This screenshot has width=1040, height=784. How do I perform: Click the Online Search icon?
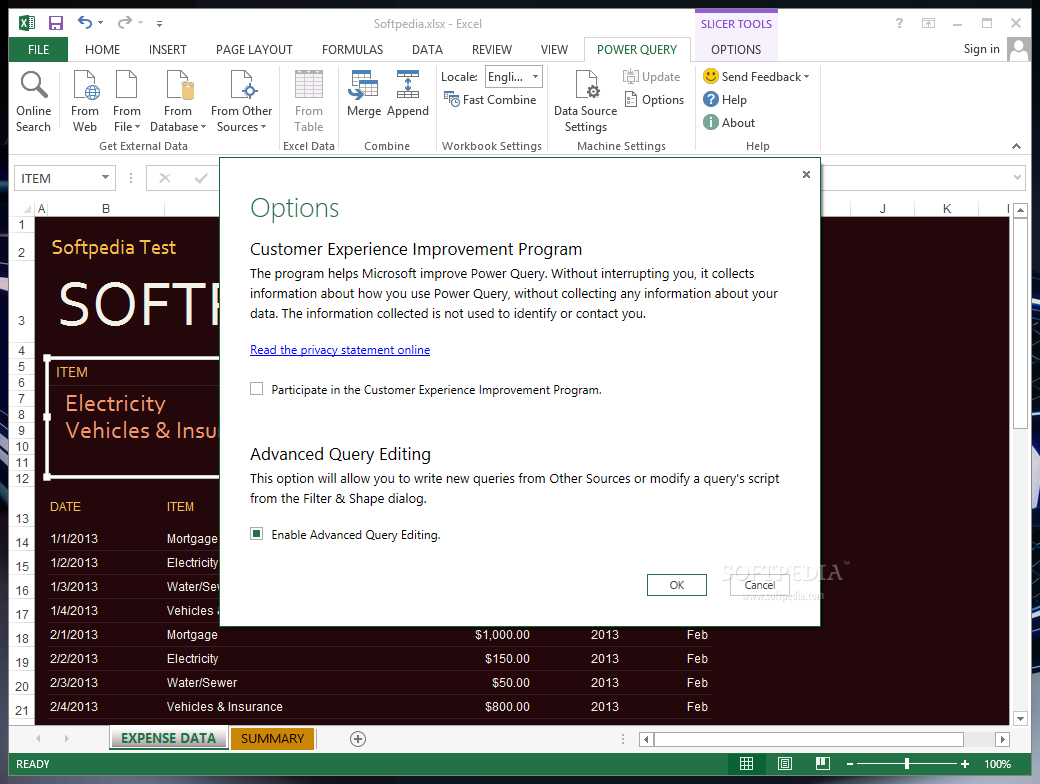click(x=33, y=101)
